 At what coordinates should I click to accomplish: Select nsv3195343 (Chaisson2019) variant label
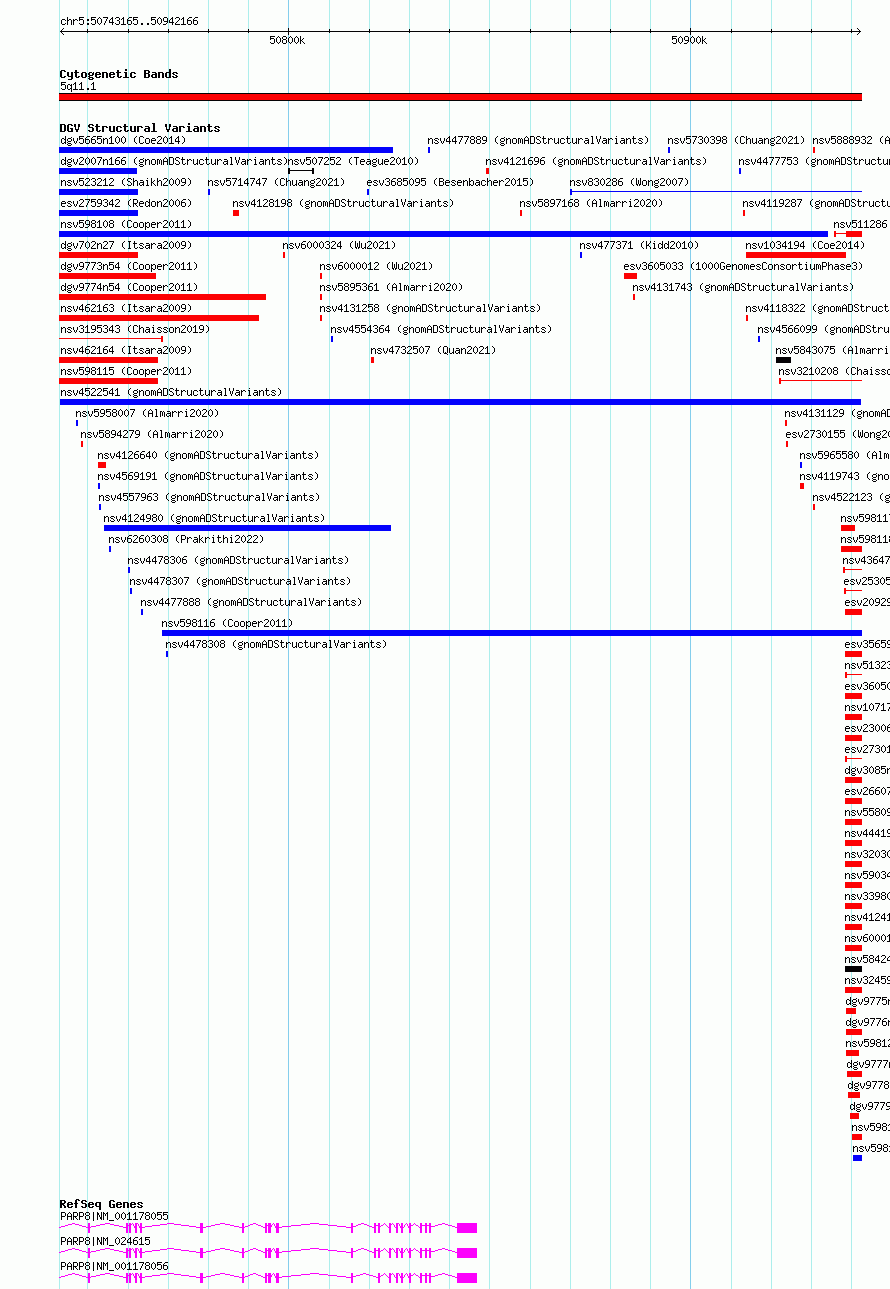[135, 329]
